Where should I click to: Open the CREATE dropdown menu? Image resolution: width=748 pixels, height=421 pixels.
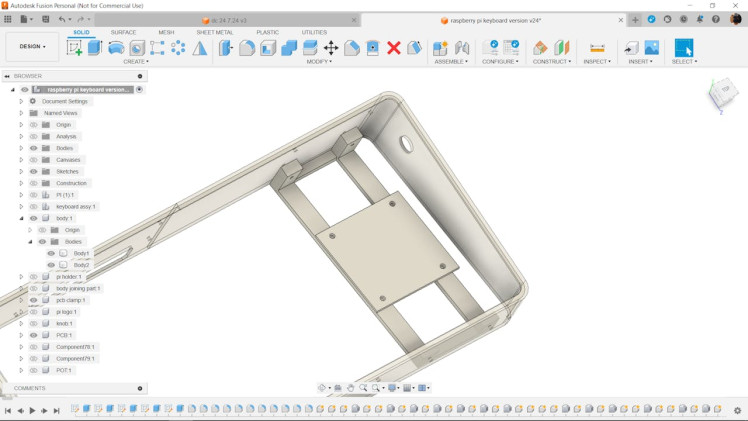coord(136,62)
